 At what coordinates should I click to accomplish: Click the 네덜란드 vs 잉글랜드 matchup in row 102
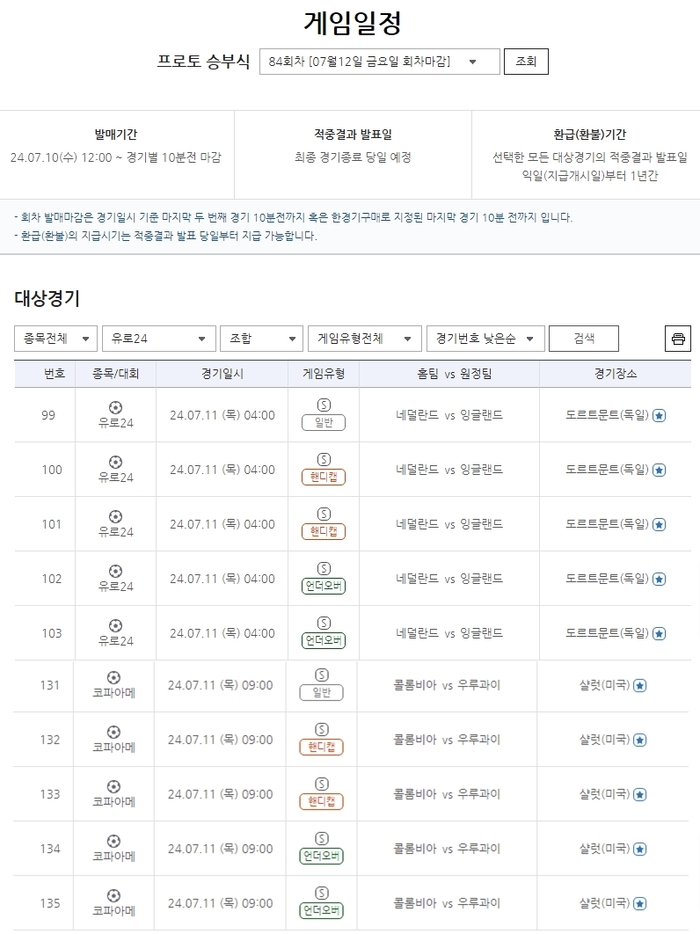[x=449, y=578]
